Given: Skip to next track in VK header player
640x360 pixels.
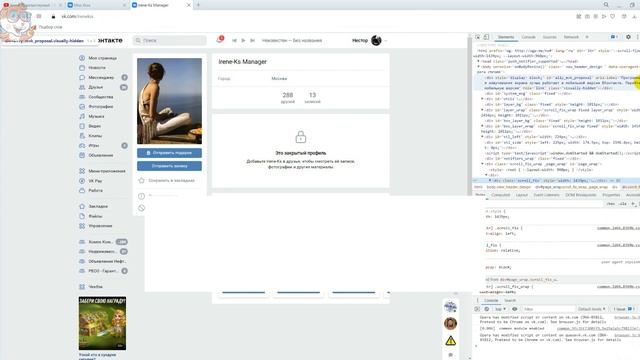Looking at the screenshot, I should click(x=253, y=40).
